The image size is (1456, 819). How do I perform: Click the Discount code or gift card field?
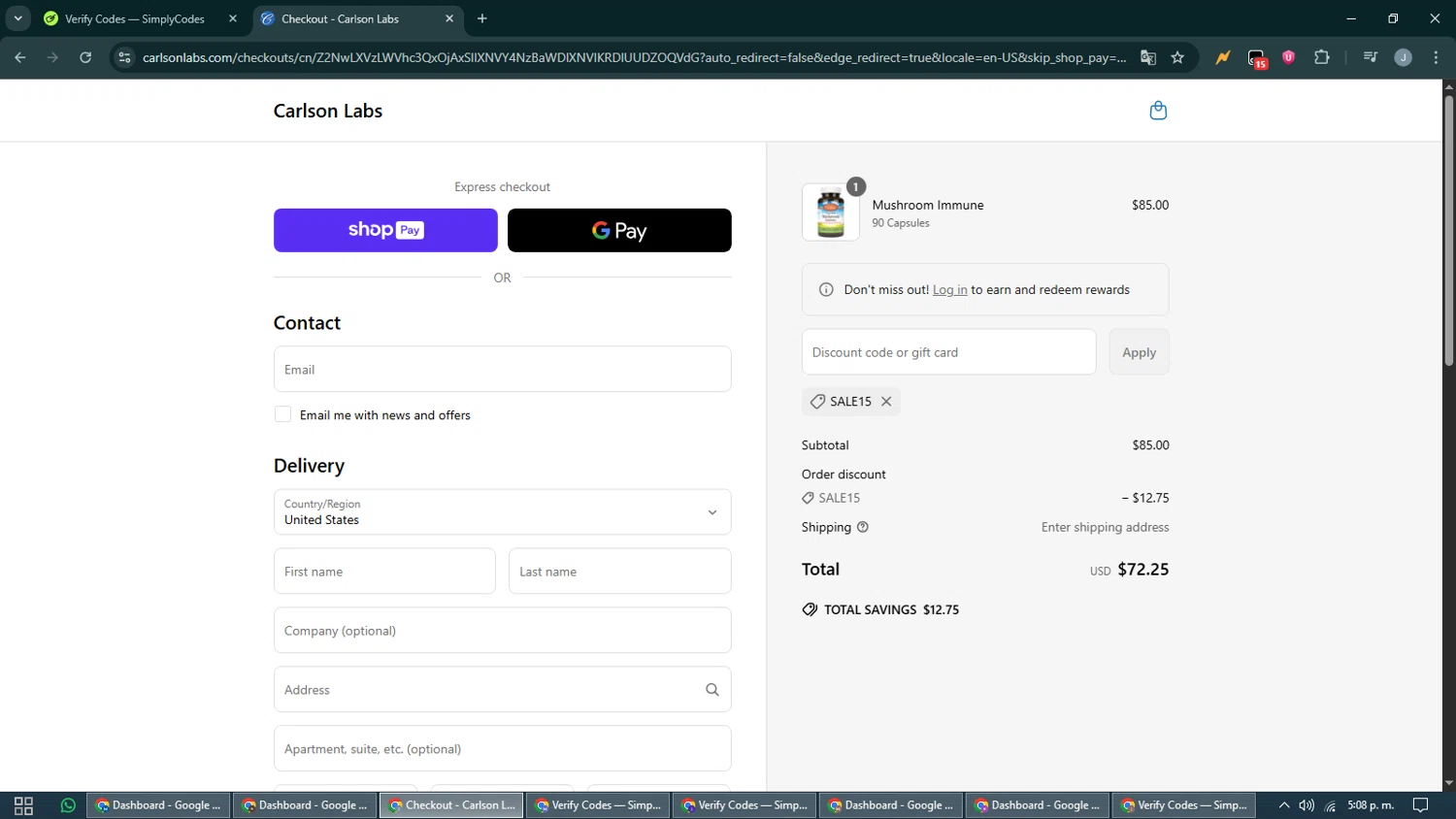click(x=948, y=352)
